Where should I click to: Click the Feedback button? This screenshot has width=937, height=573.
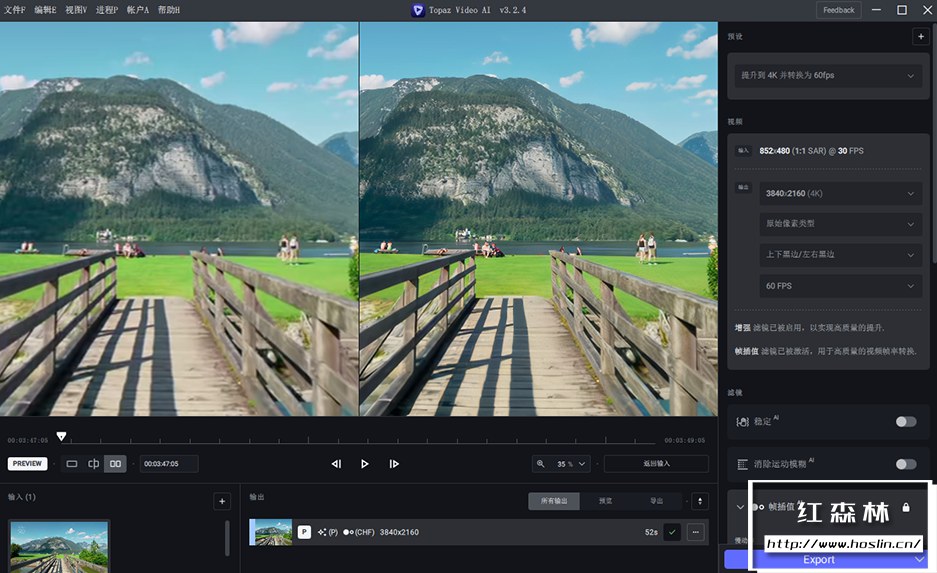coord(838,10)
